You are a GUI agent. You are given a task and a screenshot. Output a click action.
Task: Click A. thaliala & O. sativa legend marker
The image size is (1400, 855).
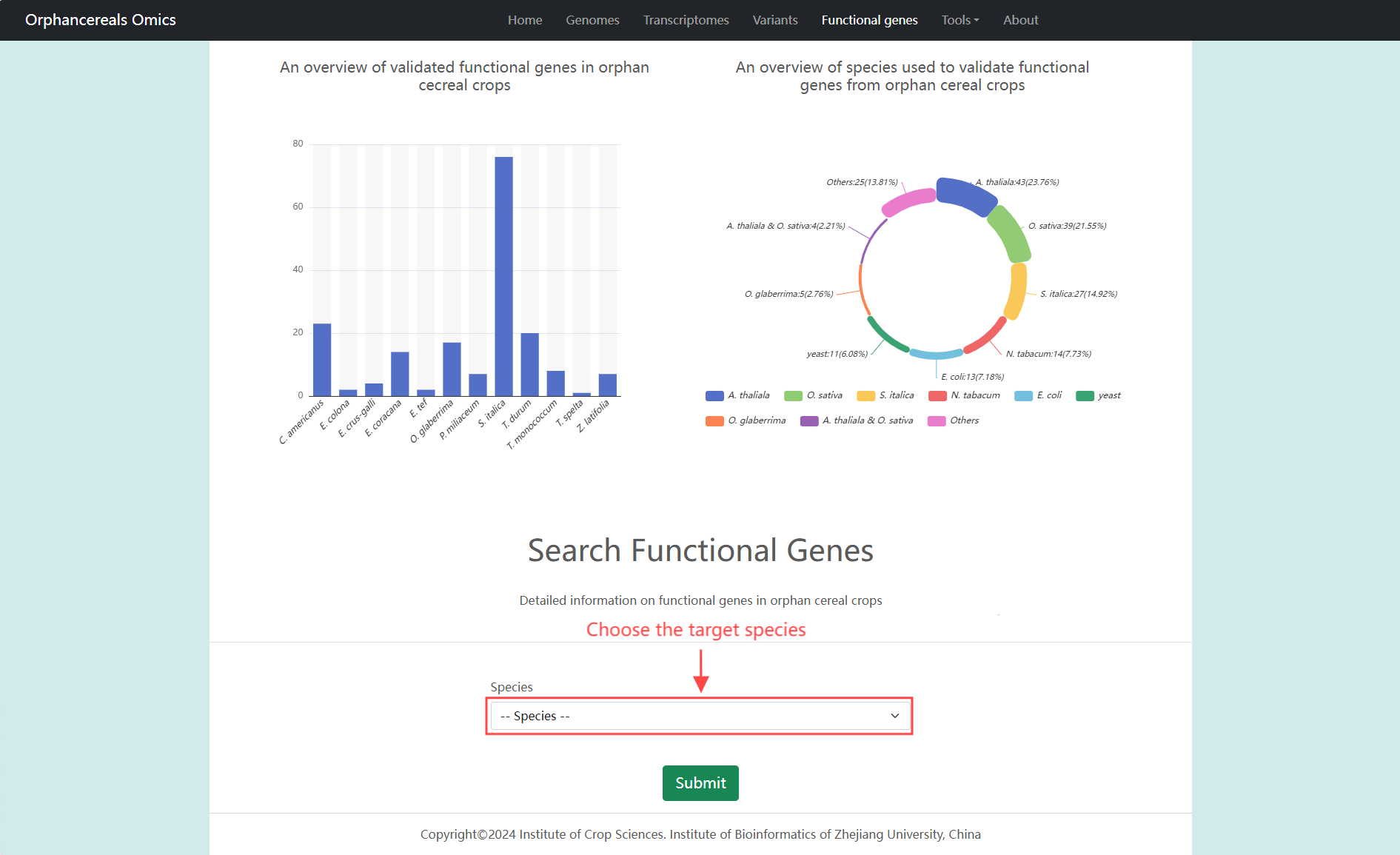pyautogui.click(x=809, y=421)
